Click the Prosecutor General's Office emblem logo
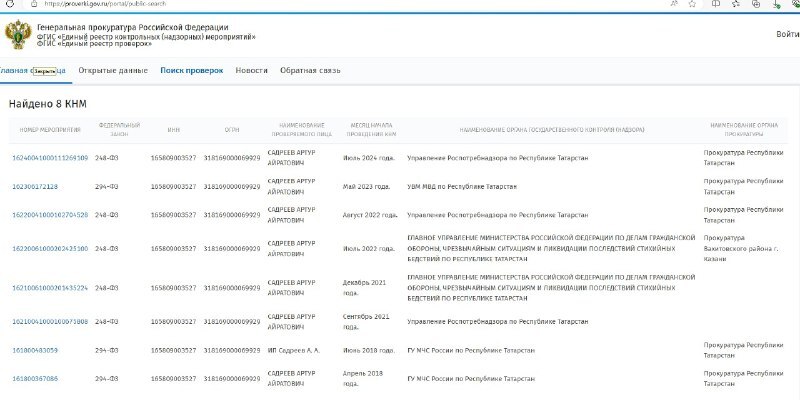The height and width of the screenshot is (400, 800). [17, 36]
